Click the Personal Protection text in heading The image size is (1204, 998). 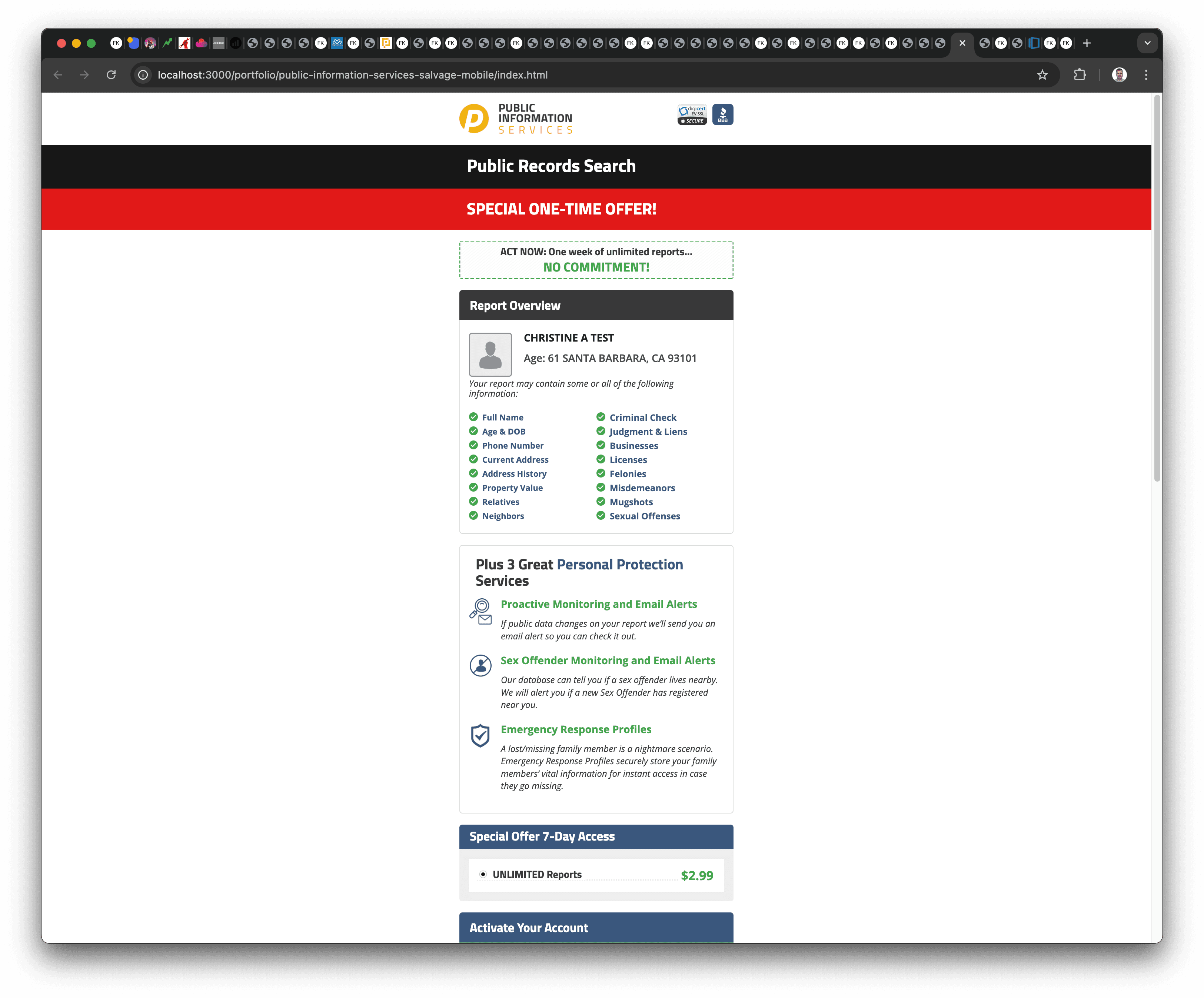[620, 564]
